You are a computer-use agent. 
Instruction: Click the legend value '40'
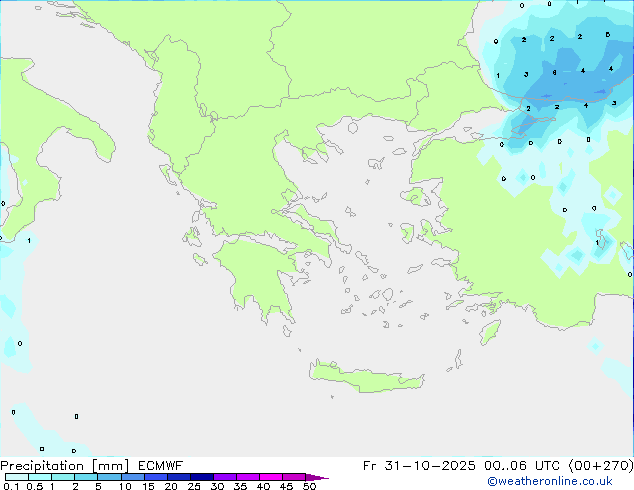coord(263,486)
